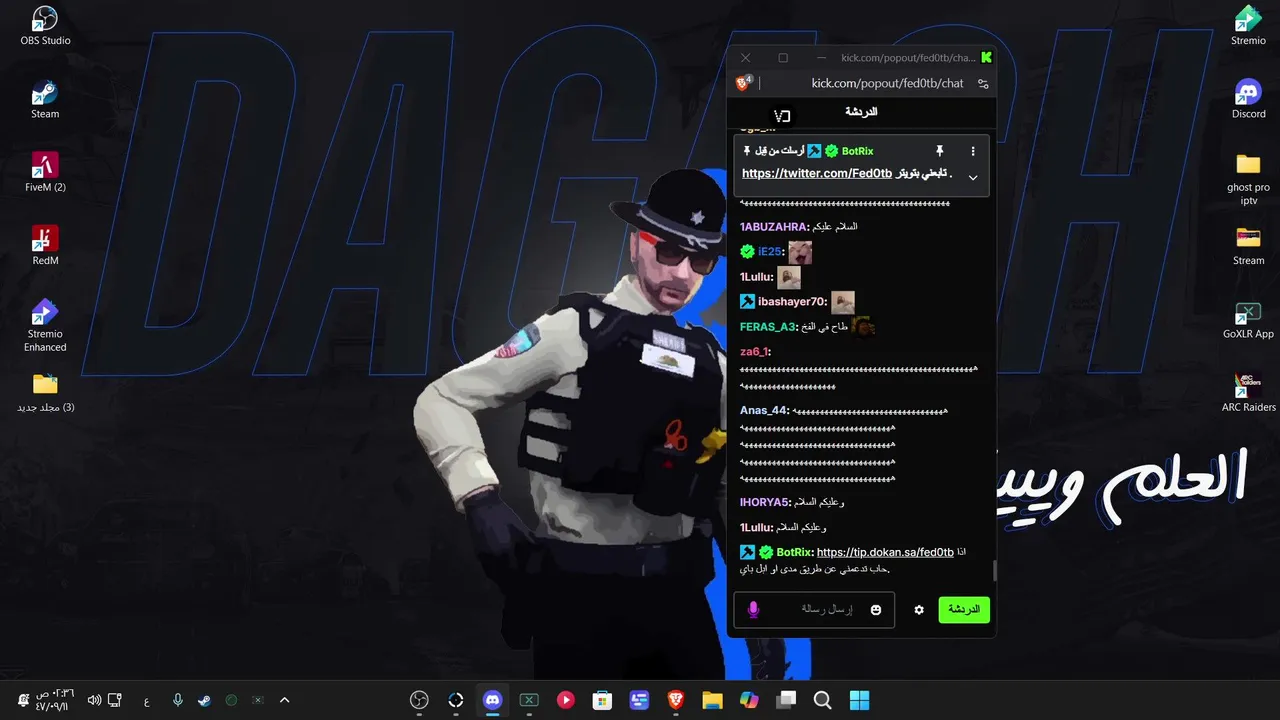Open the Windows Start menu
Screen dimensions: 1280x720
click(x=859, y=700)
